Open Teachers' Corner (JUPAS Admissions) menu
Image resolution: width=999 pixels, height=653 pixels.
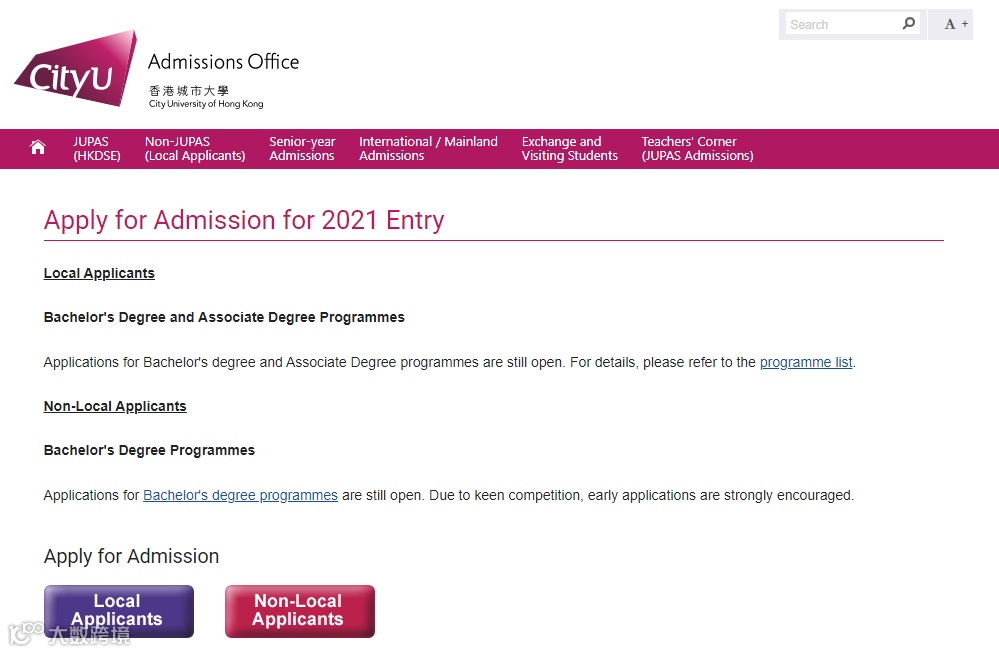(697, 149)
